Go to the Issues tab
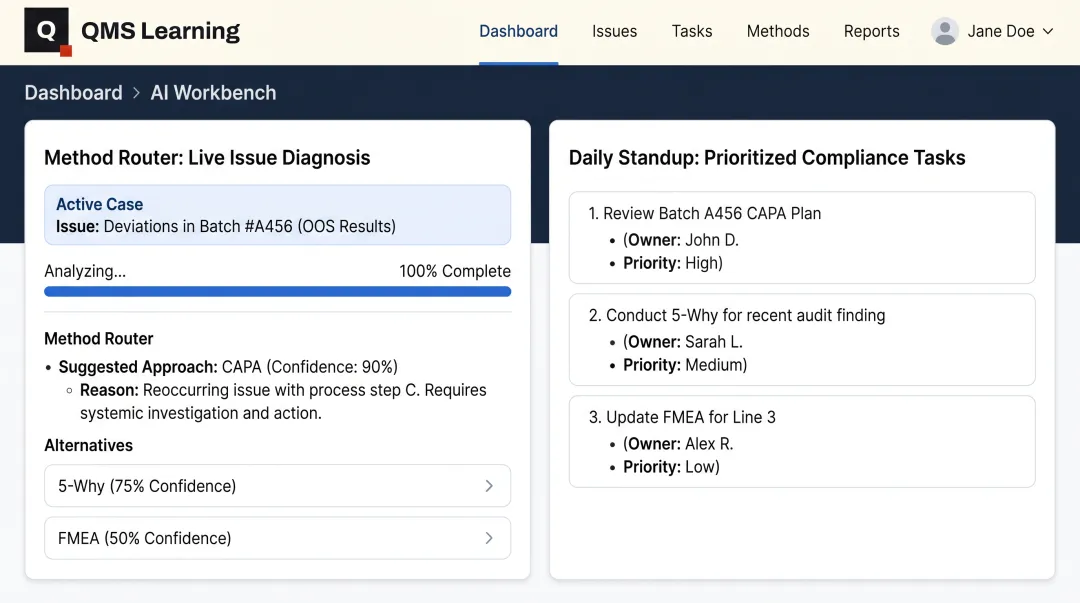Image resolution: width=1080 pixels, height=603 pixels. click(x=614, y=31)
